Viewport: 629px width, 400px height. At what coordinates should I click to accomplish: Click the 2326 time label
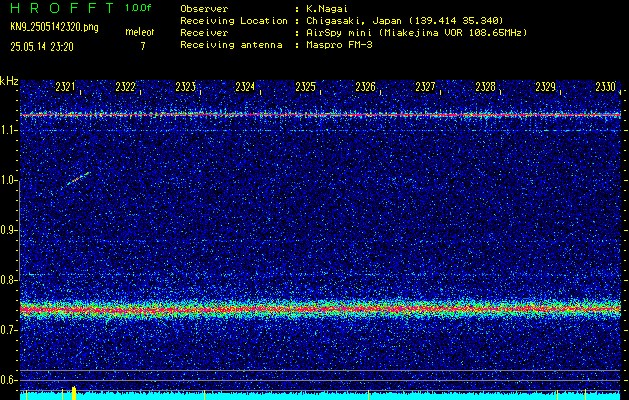pos(365,87)
